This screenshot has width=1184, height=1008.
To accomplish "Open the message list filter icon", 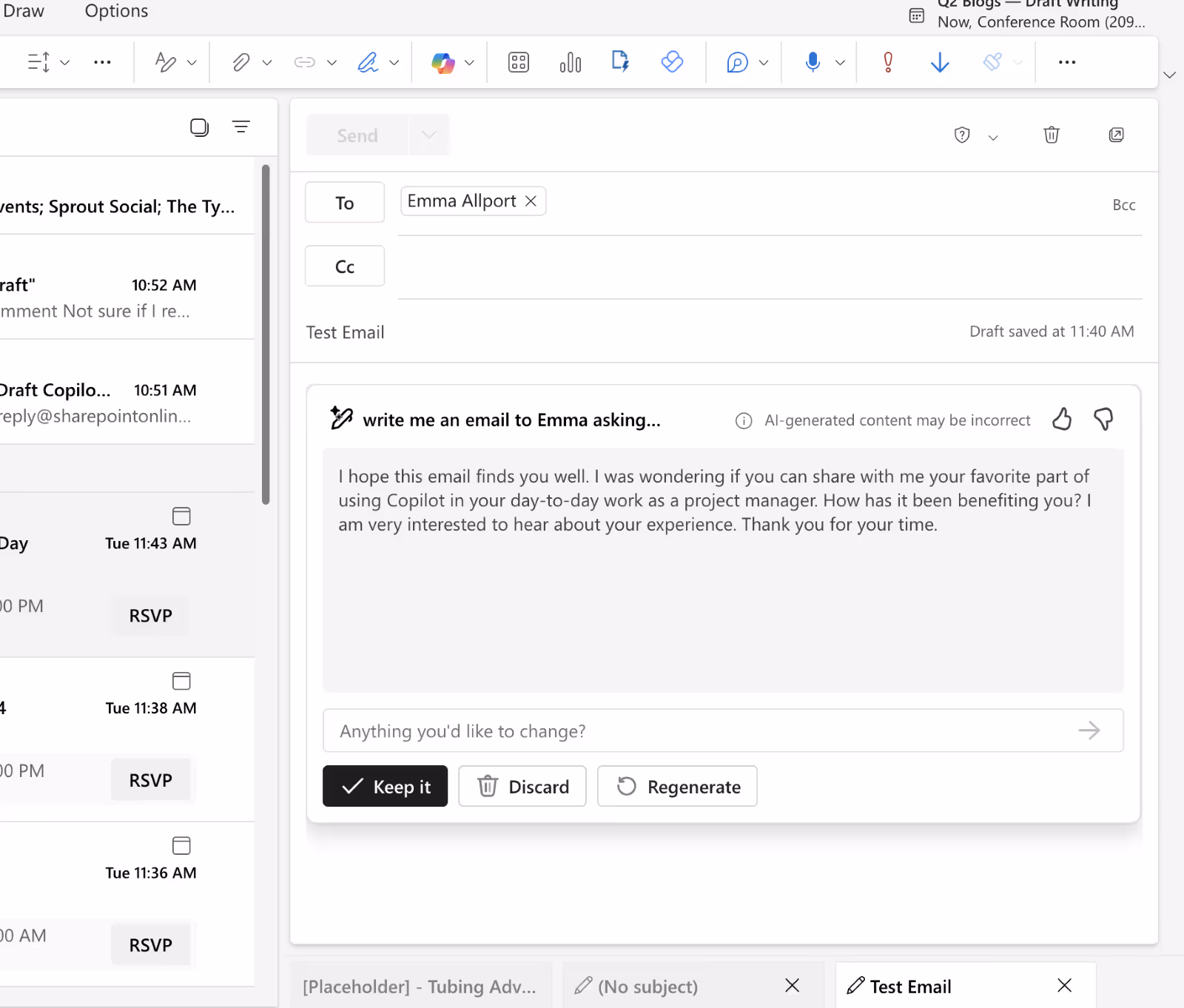I will point(241,127).
